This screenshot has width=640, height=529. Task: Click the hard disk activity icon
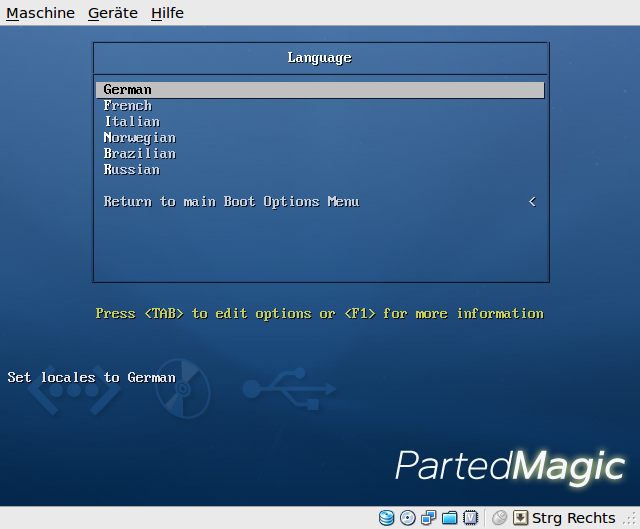click(x=387, y=518)
